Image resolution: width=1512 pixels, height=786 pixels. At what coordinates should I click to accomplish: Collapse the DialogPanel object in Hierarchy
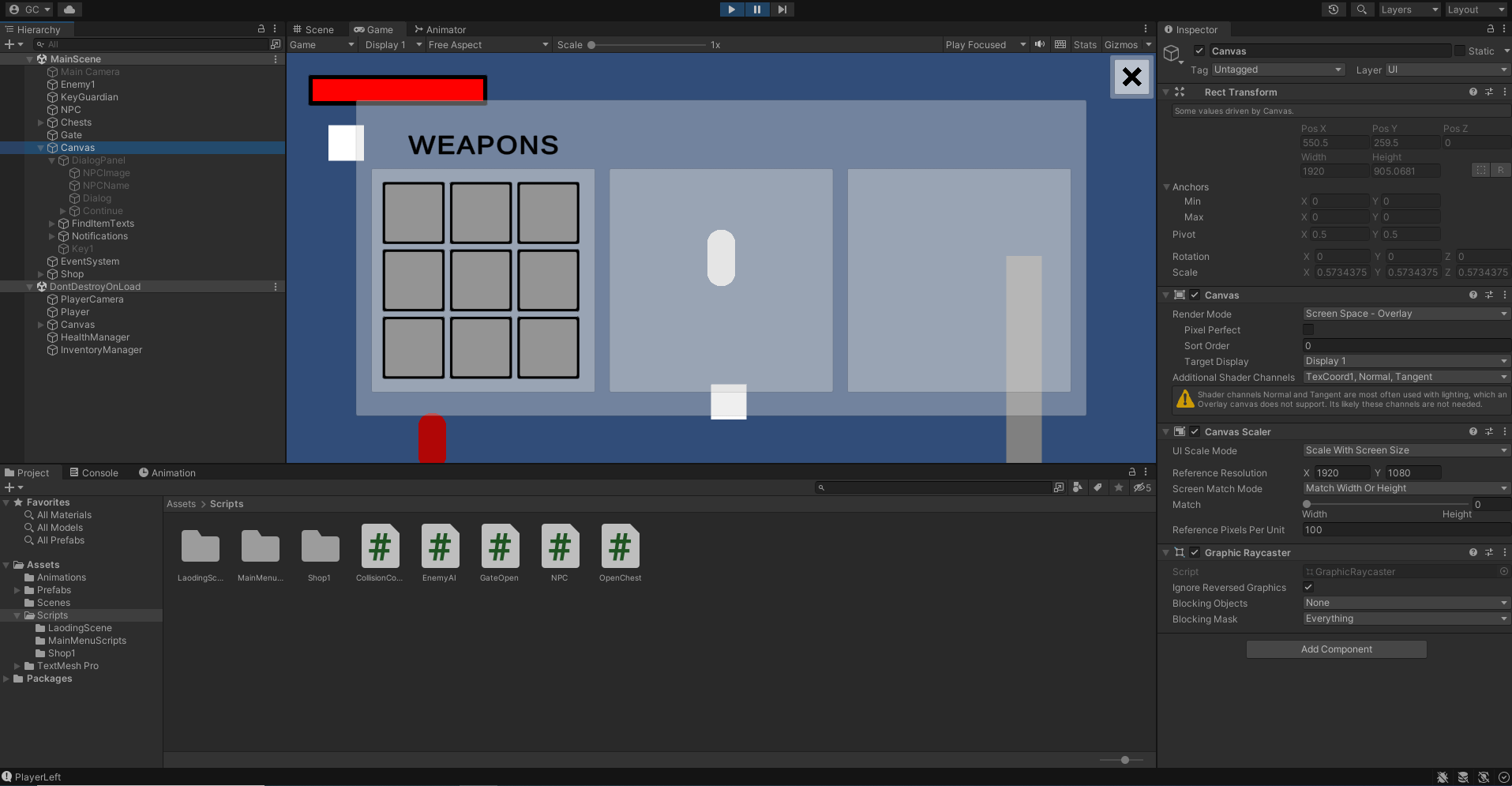click(52, 160)
